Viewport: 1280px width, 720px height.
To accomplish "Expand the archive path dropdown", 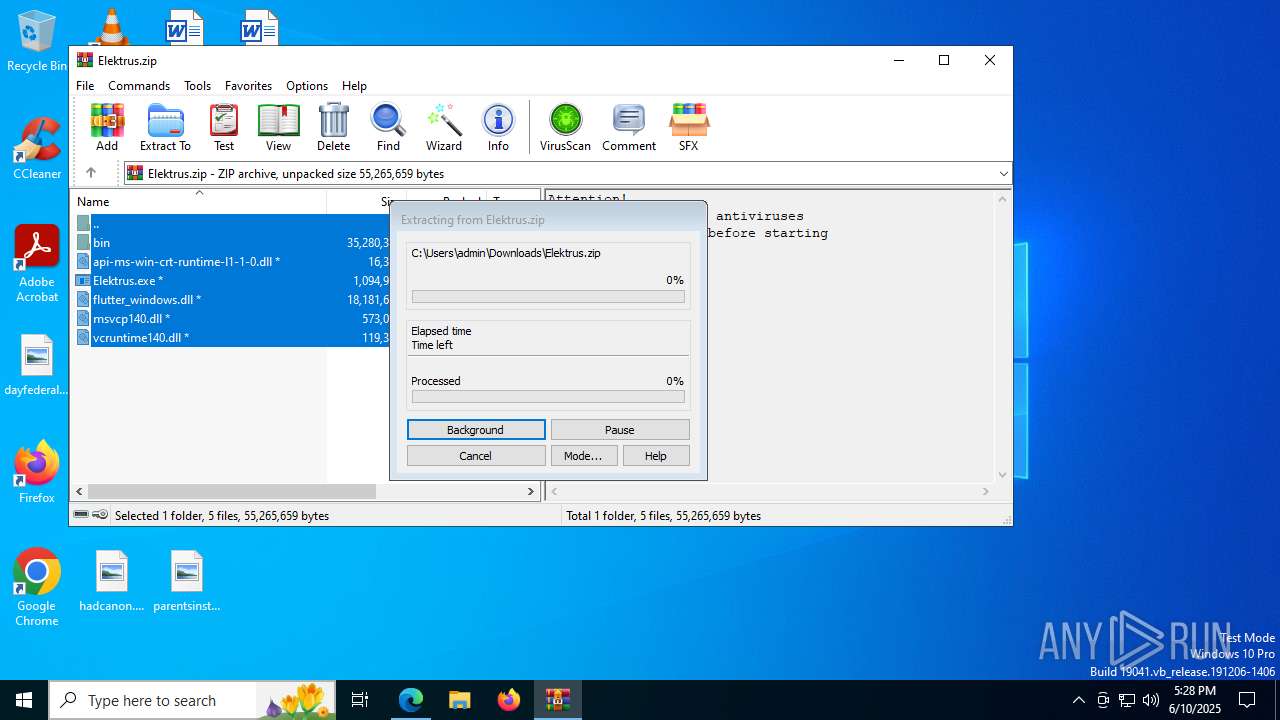I will point(1003,174).
